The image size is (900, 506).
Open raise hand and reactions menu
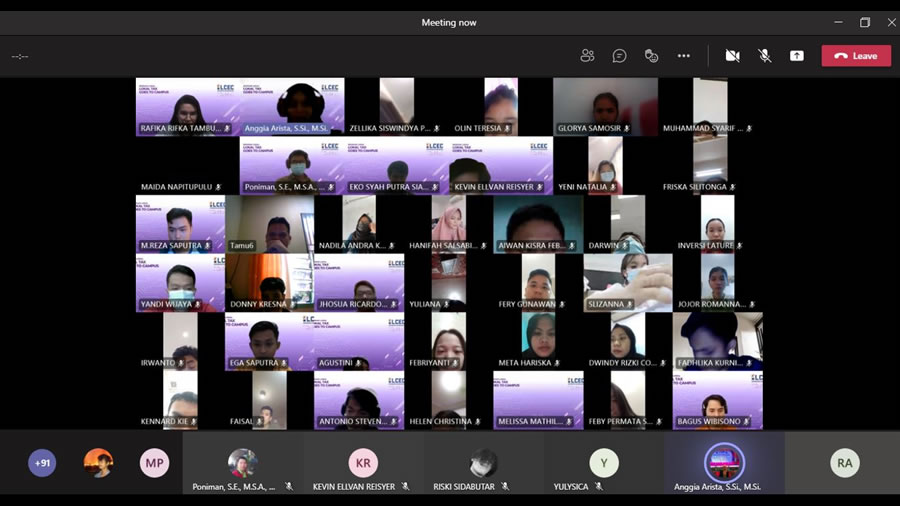click(651, 56)
